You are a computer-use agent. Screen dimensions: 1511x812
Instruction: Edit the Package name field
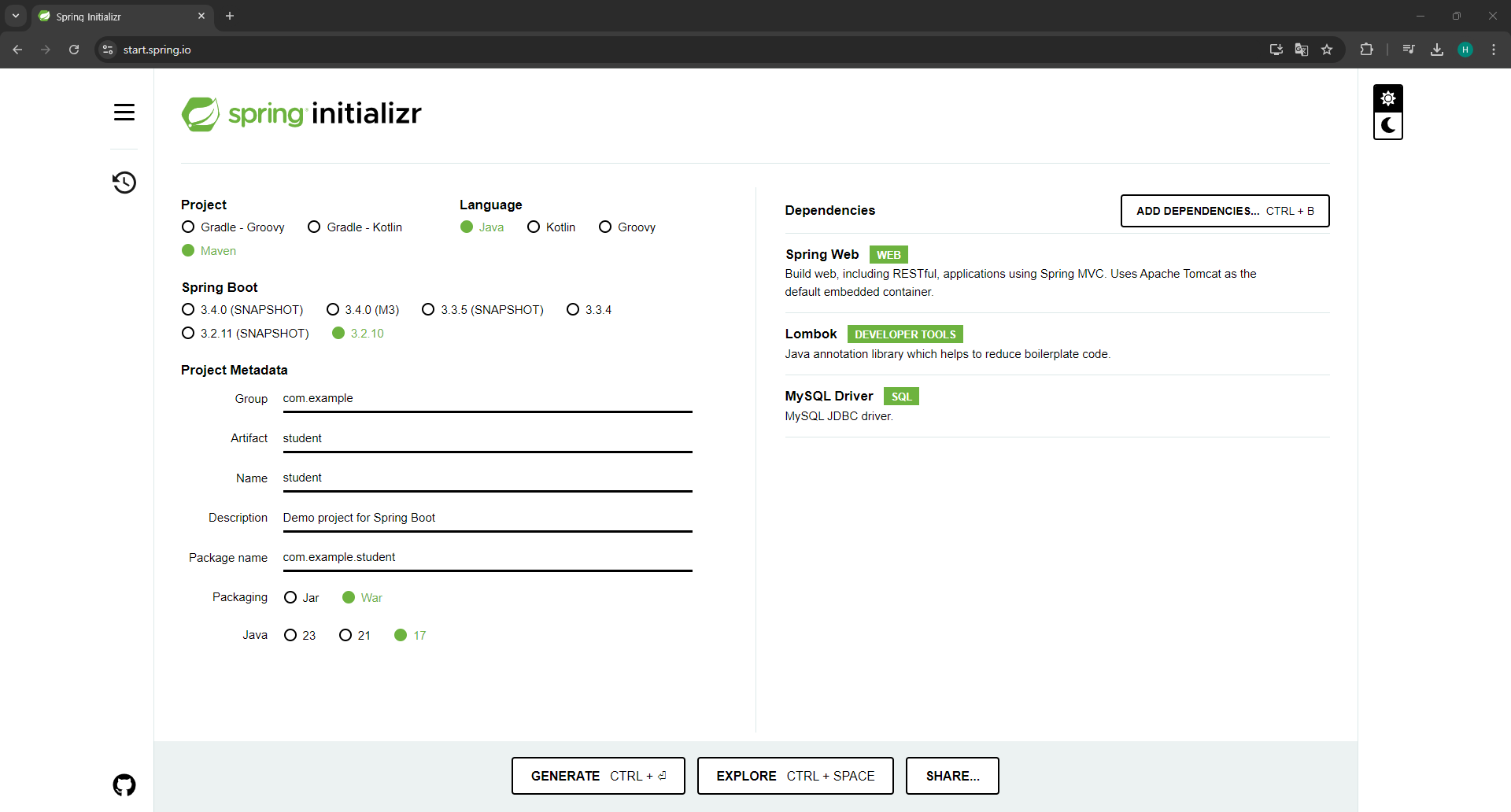487,558
